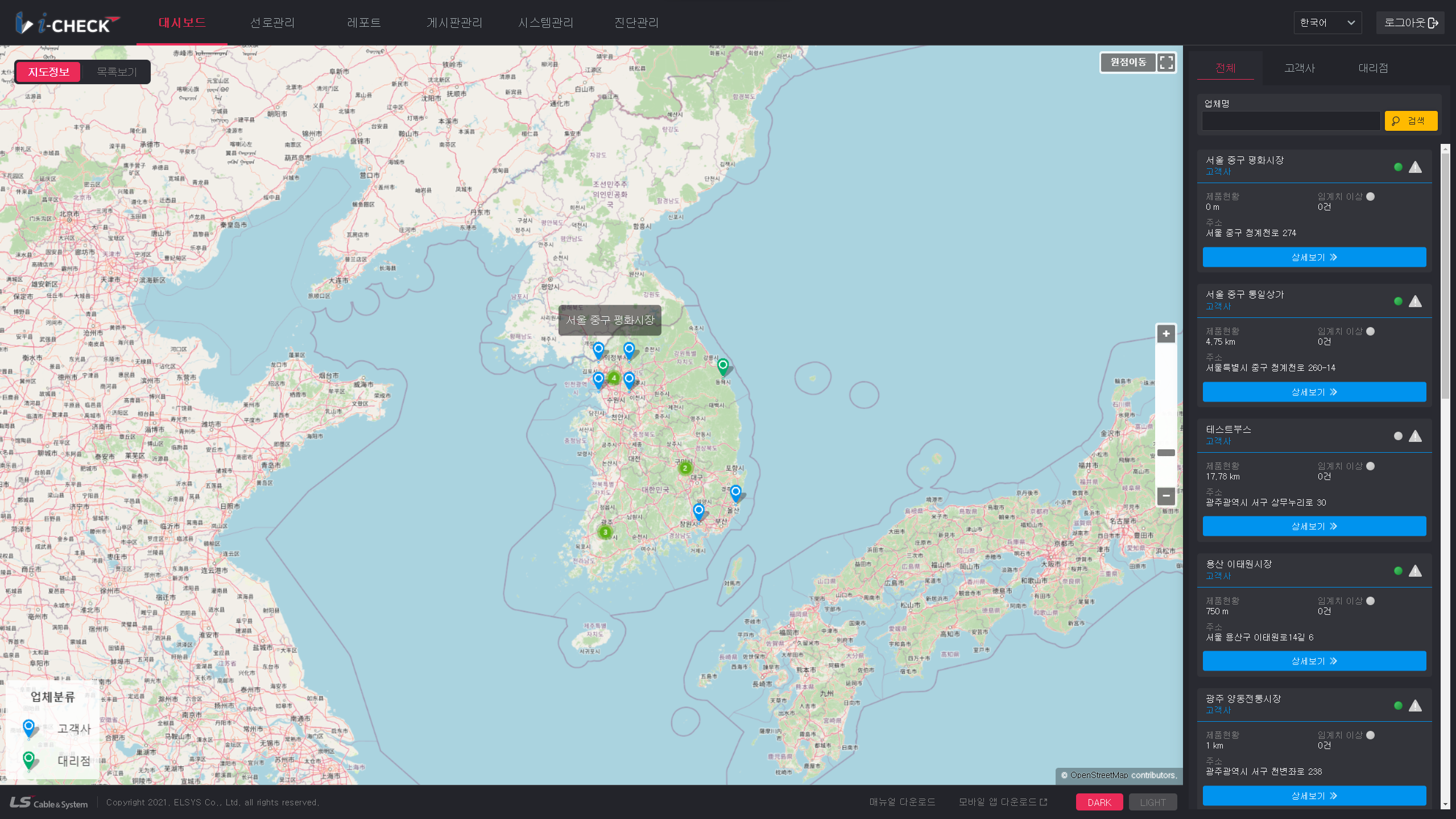Click the 매뉴얼 다운로드 link

point(902,802)
